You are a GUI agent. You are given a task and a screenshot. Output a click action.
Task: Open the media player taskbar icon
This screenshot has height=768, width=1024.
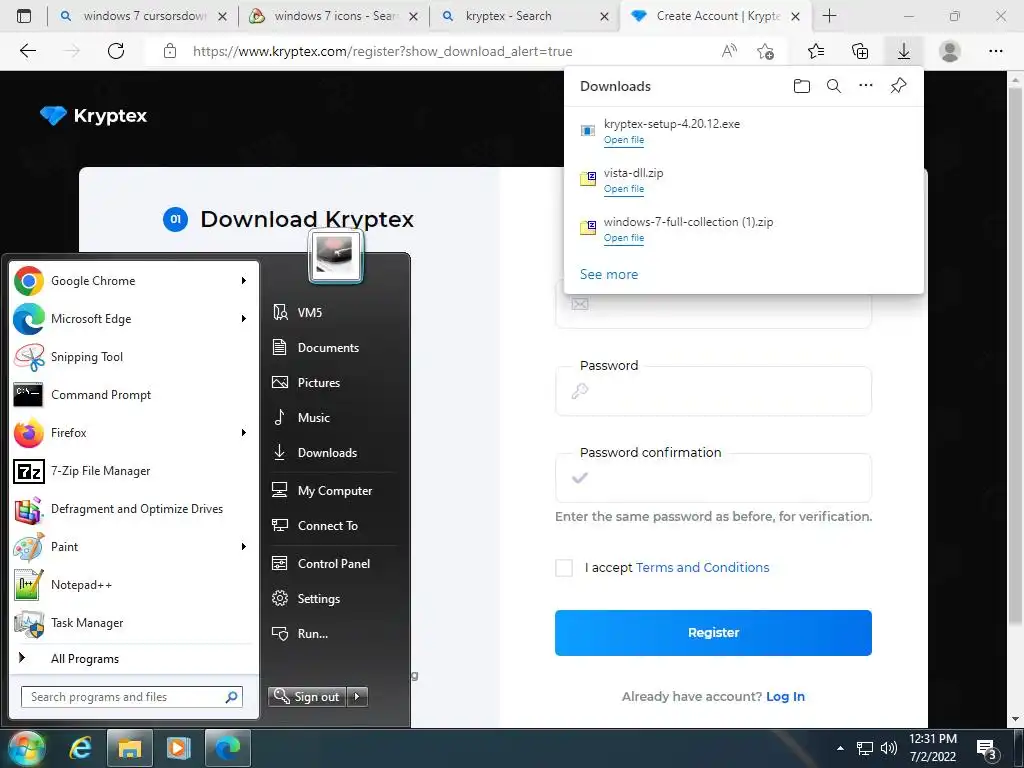point(178,748)
